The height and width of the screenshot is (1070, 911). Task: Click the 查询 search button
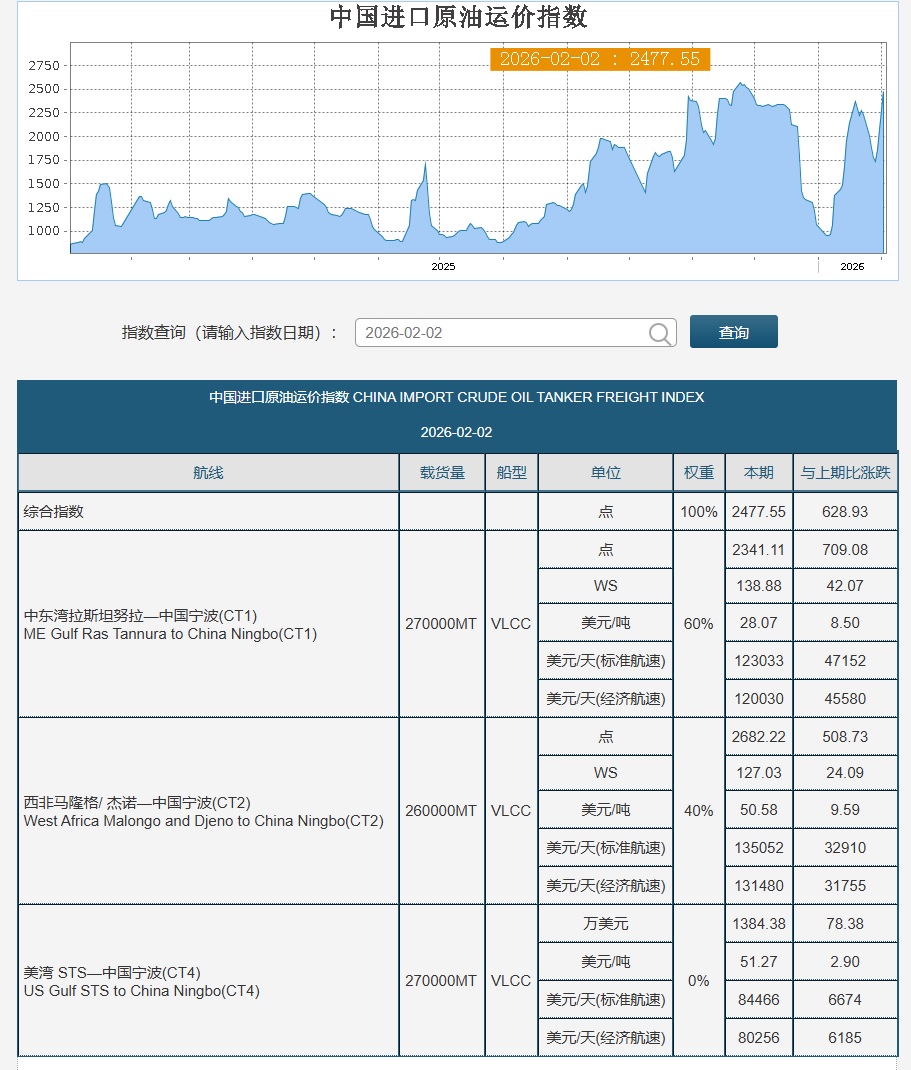tap(734, 332)
